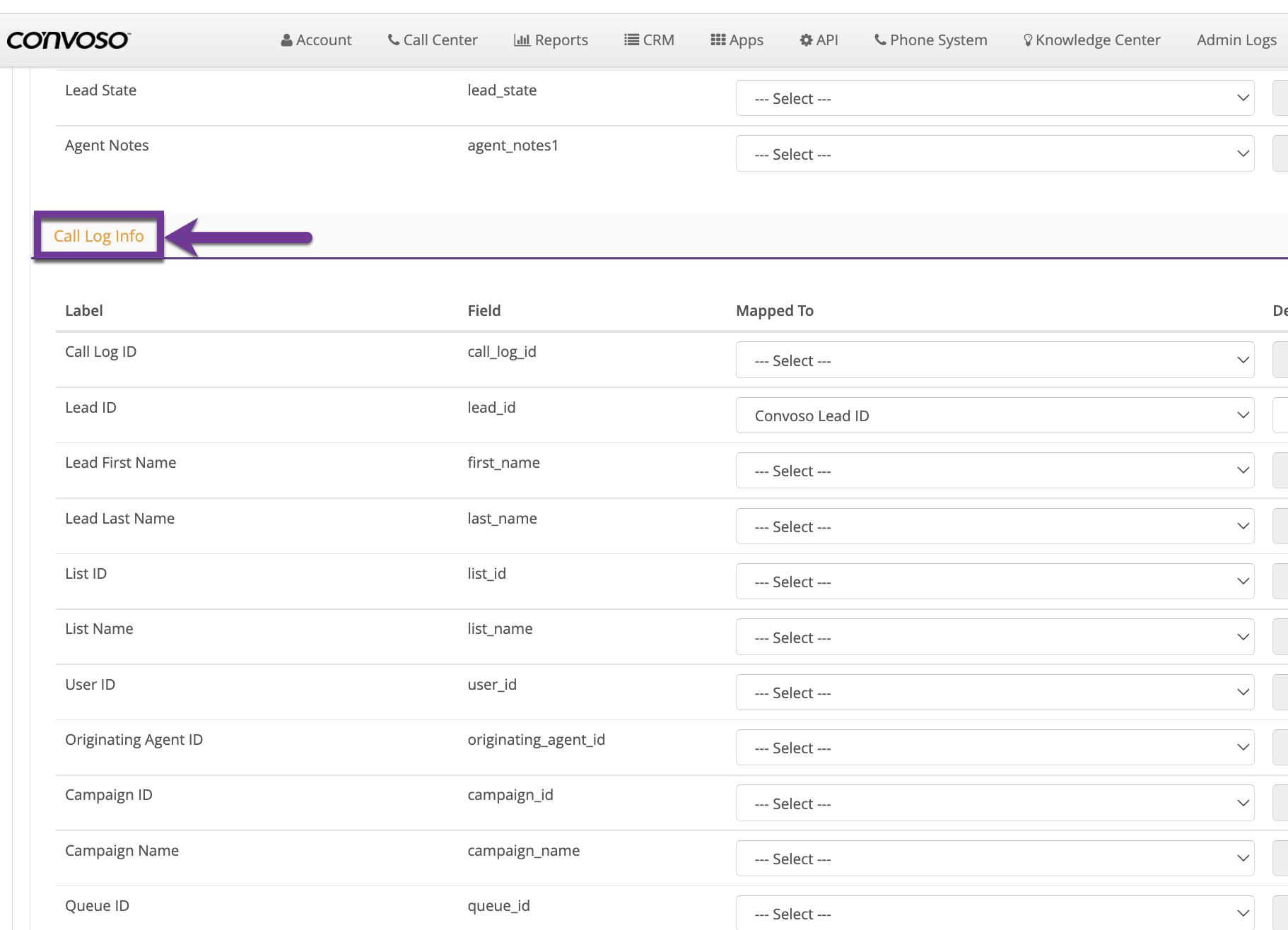
Task: Select the List Name mapped-to dropdown
Action: 995,637
